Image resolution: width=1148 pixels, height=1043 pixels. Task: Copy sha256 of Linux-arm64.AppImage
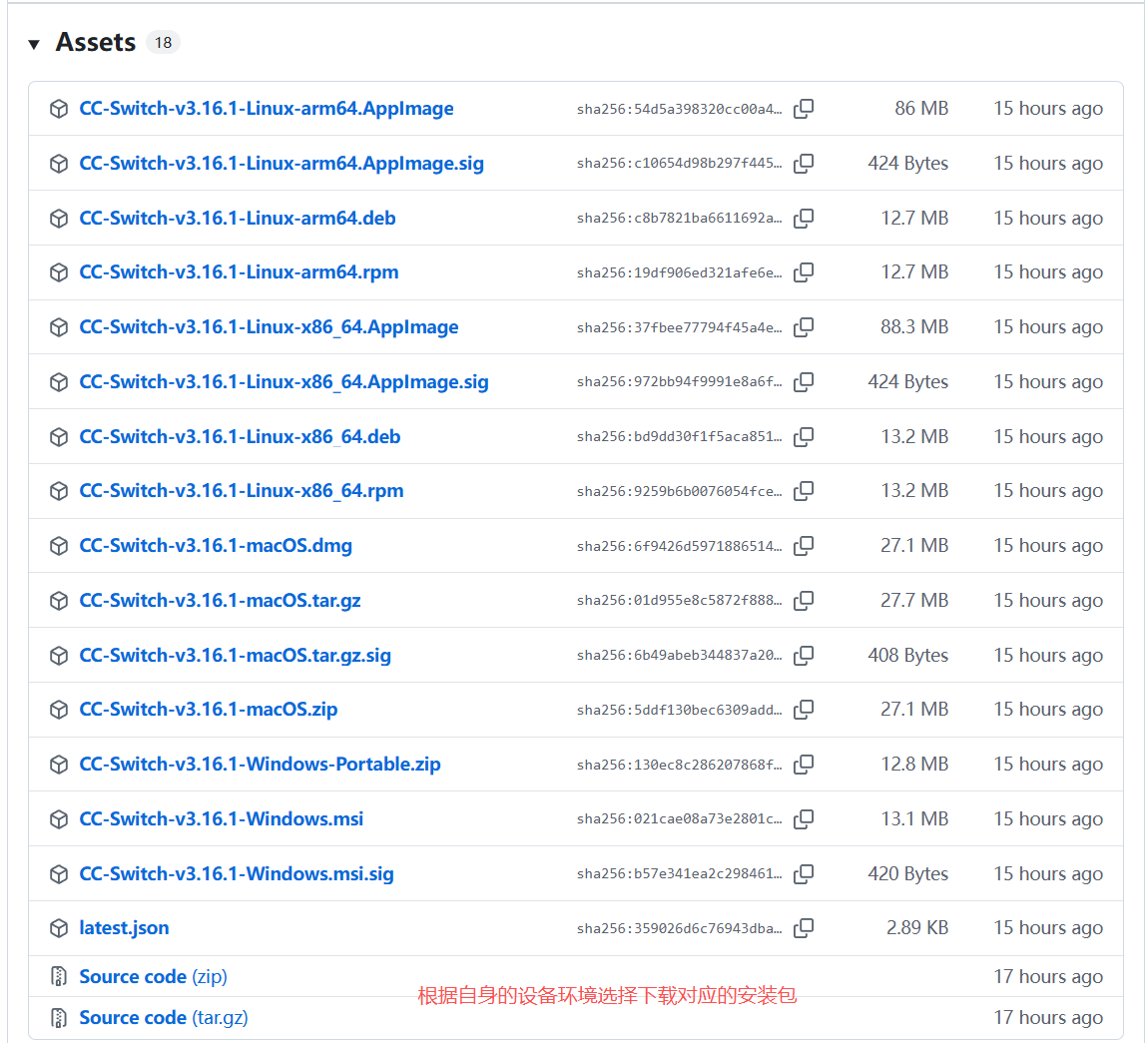click(x=804, y=109)
